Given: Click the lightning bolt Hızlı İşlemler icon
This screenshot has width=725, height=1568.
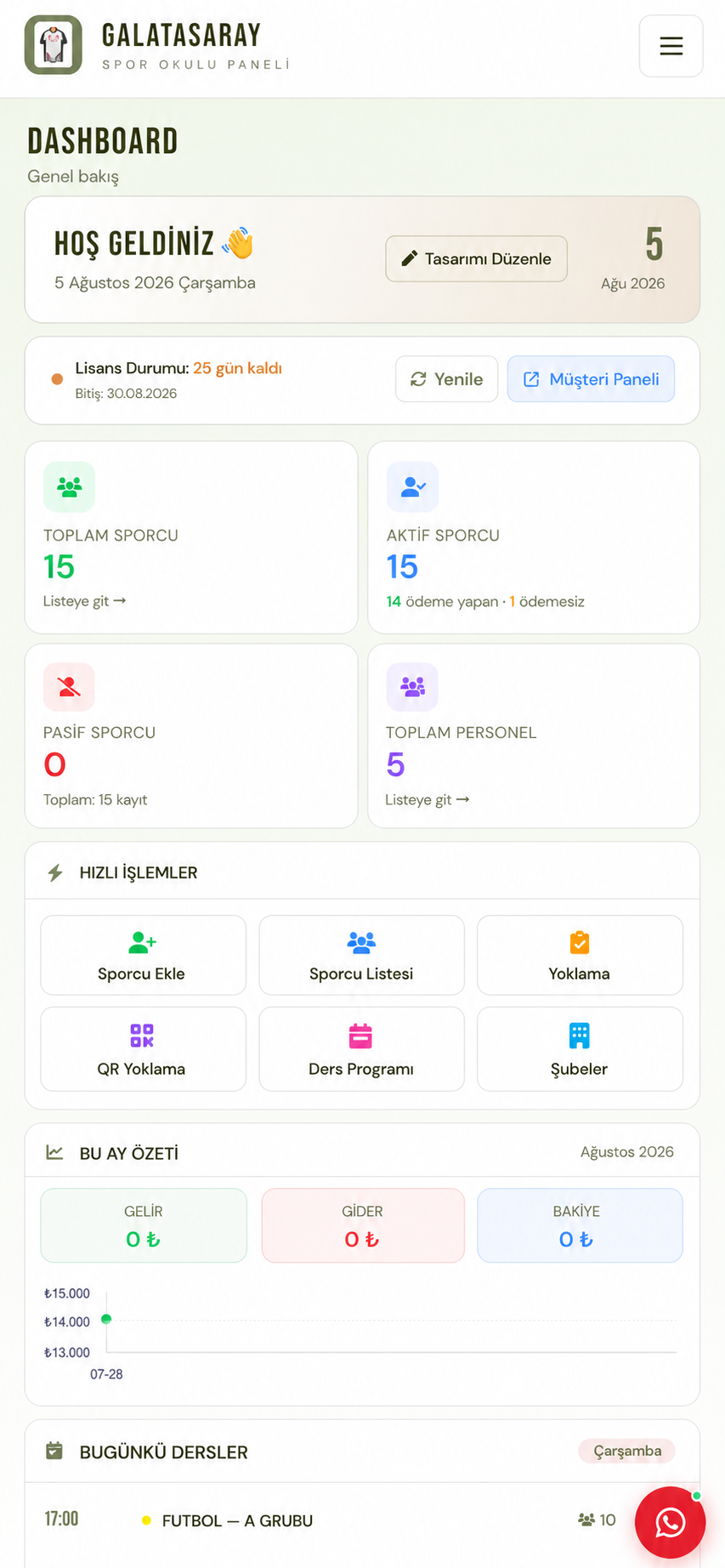Looking at the screenshot, I should click(x=55, y=872).
